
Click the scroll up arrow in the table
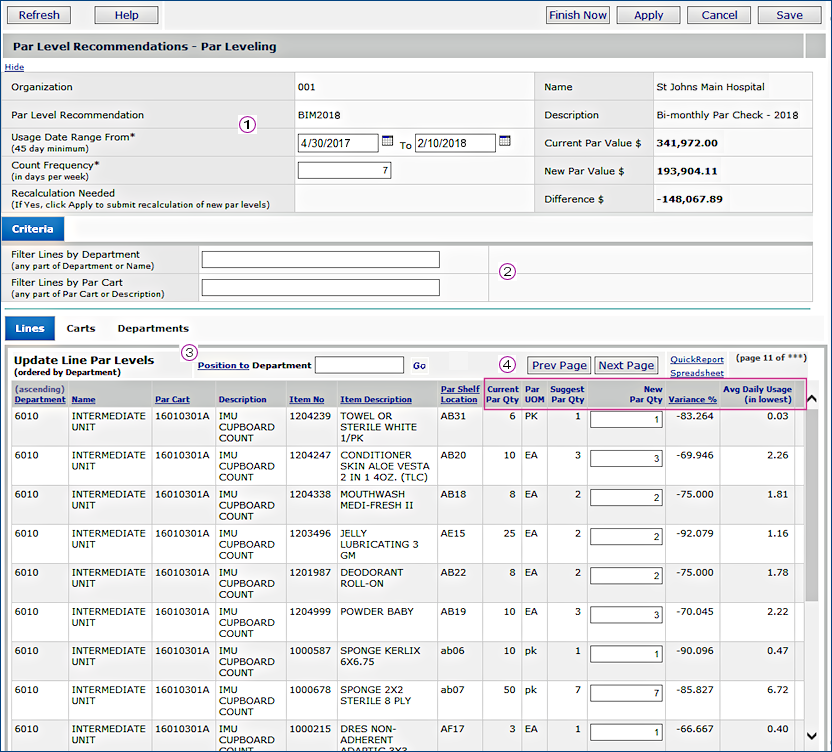pos(811,399)
